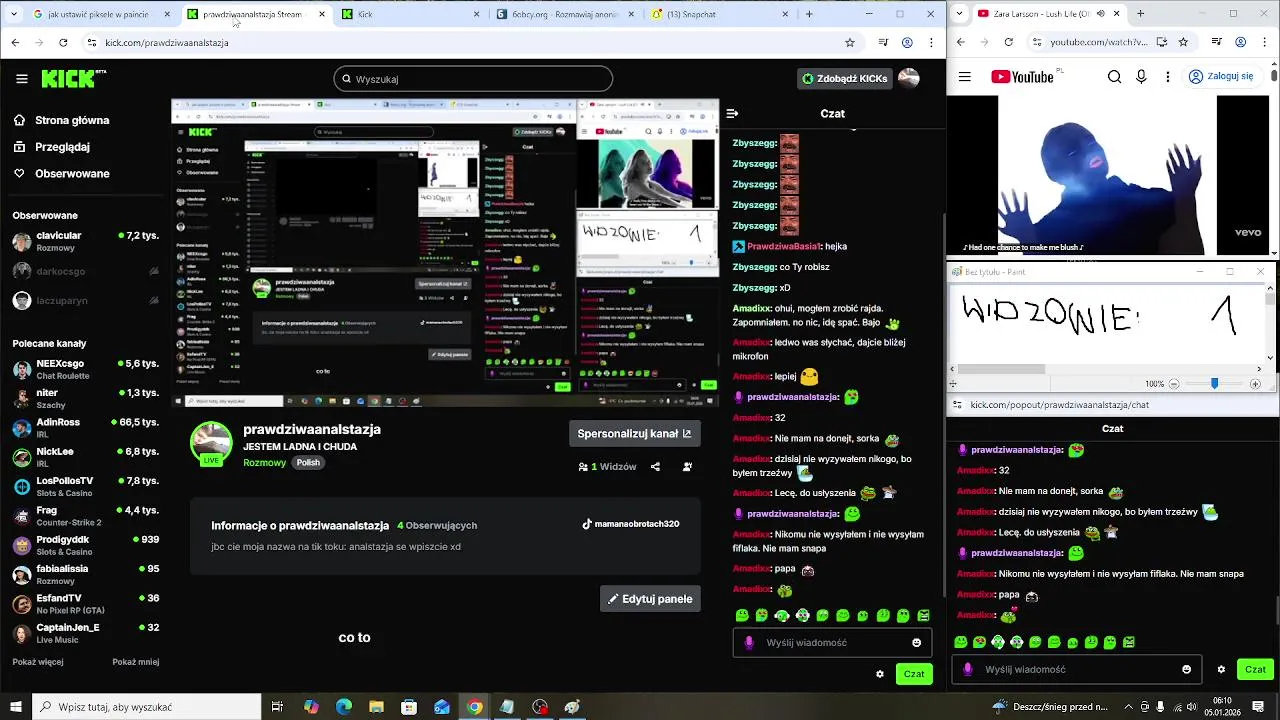
Task: Open the emoji picker in main chat
Action: click(x=917, y=643)
